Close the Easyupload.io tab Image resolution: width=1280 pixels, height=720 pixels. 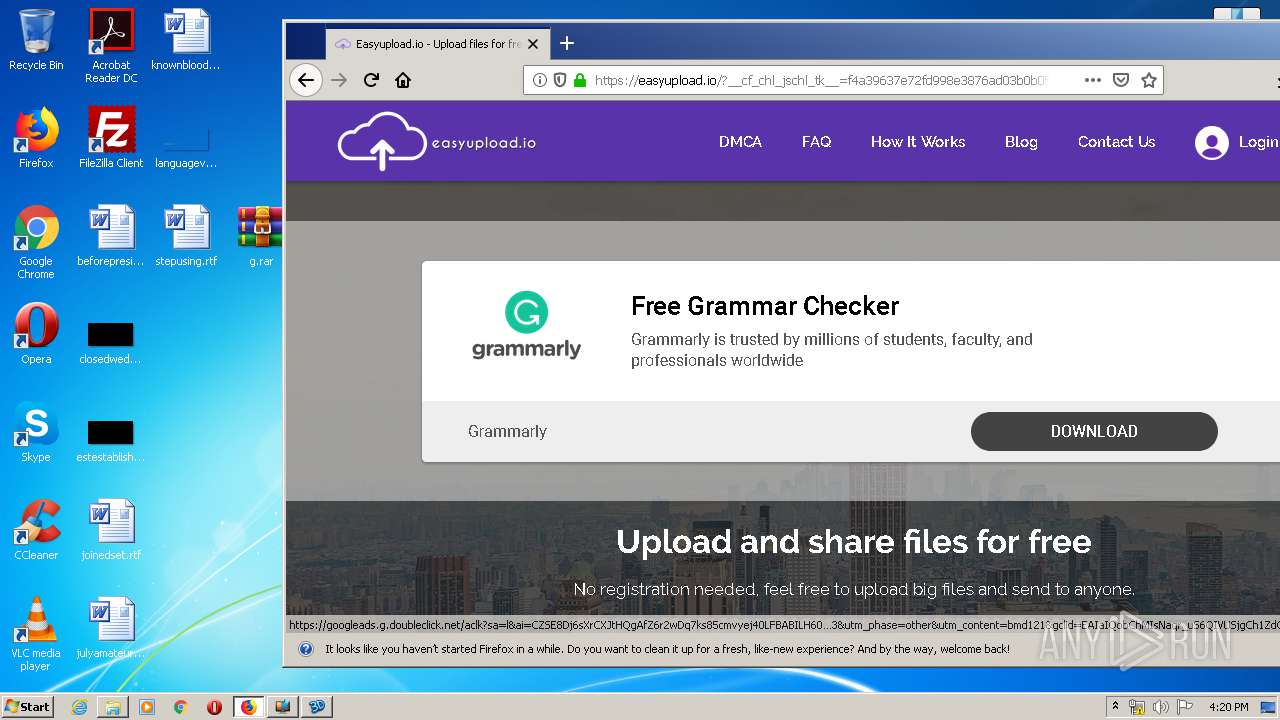tap(533, 44)
